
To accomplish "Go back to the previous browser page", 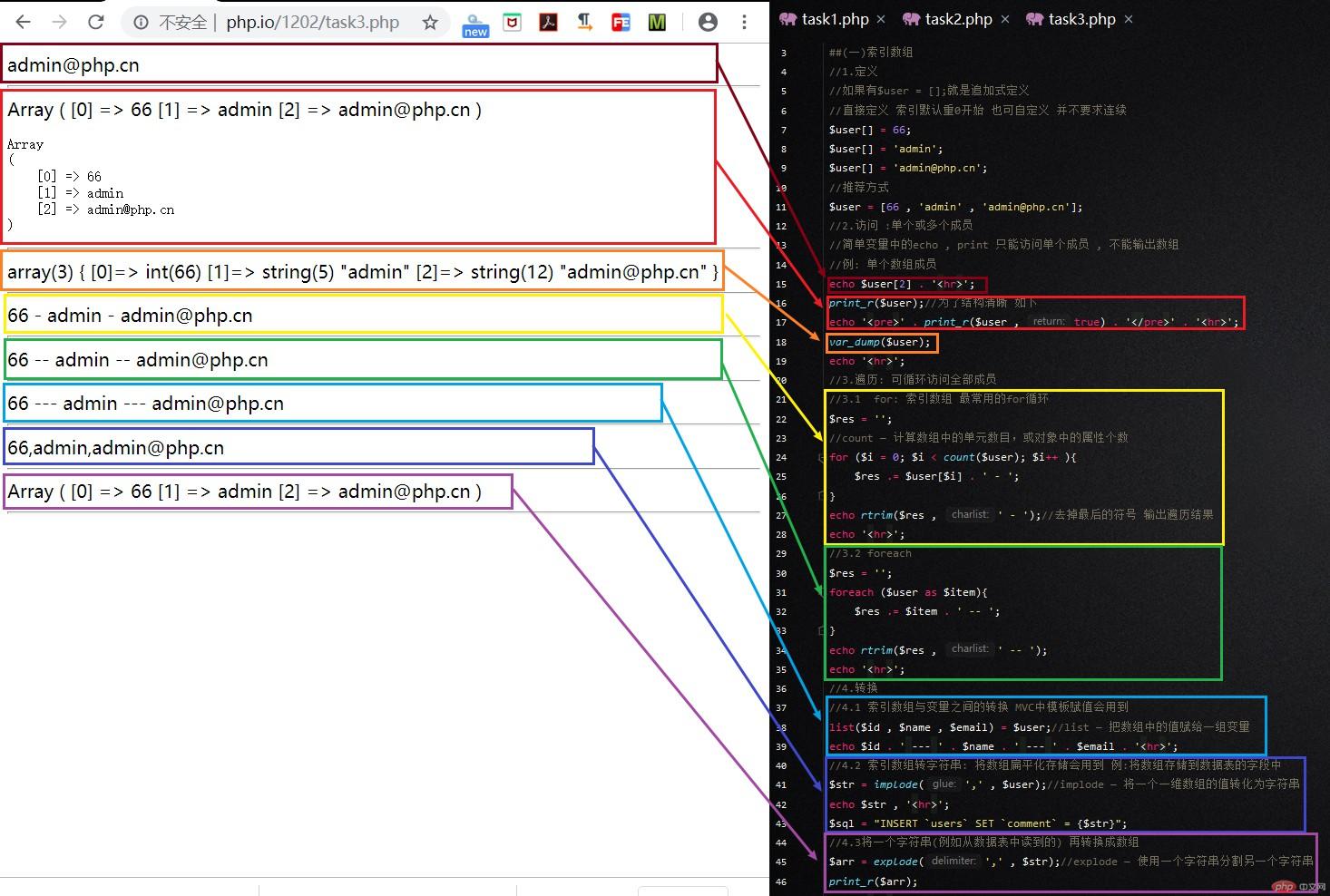I will pyautogui.click(x=24, y=22).
